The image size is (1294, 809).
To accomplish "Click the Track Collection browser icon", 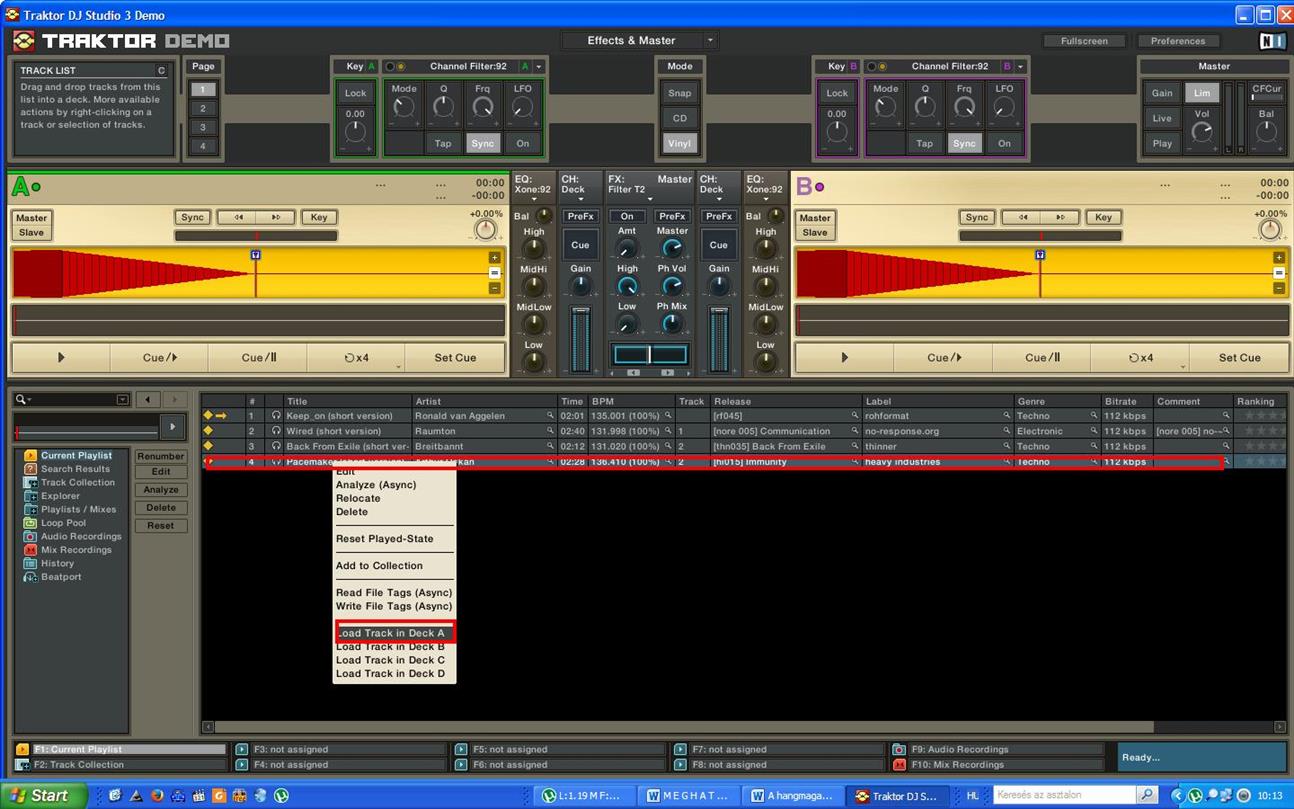I will coord(31,483).
